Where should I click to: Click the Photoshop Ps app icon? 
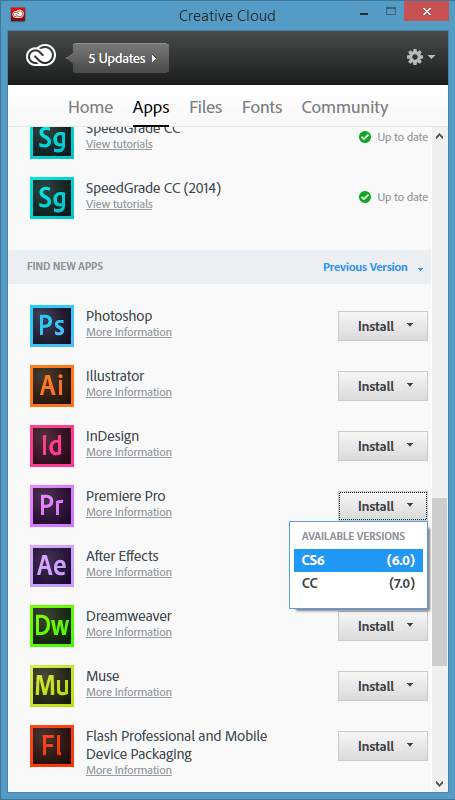click(x=52, y=326)
